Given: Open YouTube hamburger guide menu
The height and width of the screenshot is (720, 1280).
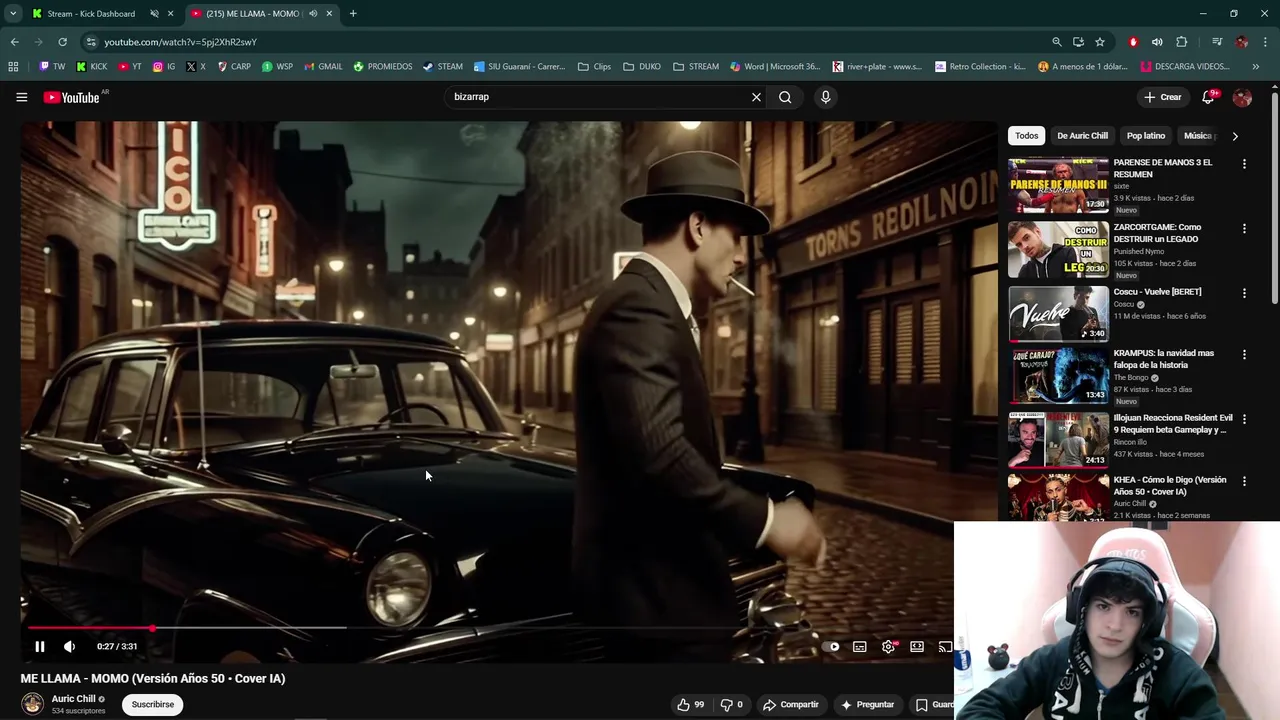Looking at the screenshot, I should coord(21,97).
